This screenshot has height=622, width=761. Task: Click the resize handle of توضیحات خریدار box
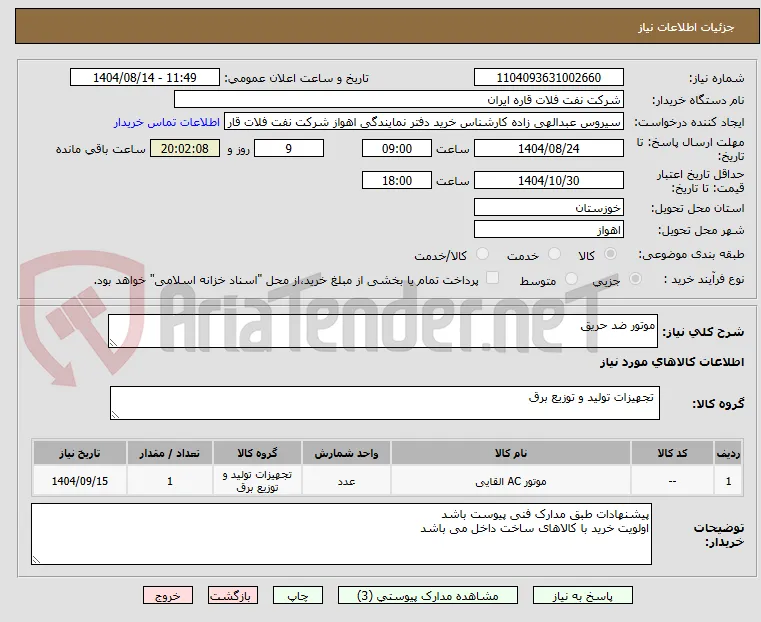(36, 560)
